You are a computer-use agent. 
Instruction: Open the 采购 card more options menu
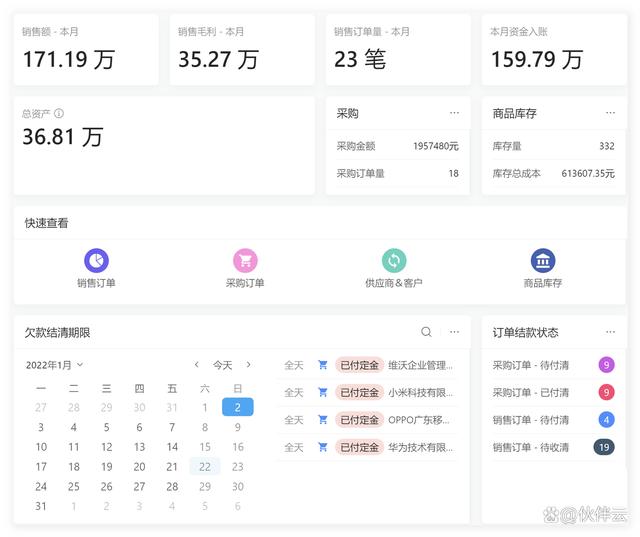click(455, 113)
